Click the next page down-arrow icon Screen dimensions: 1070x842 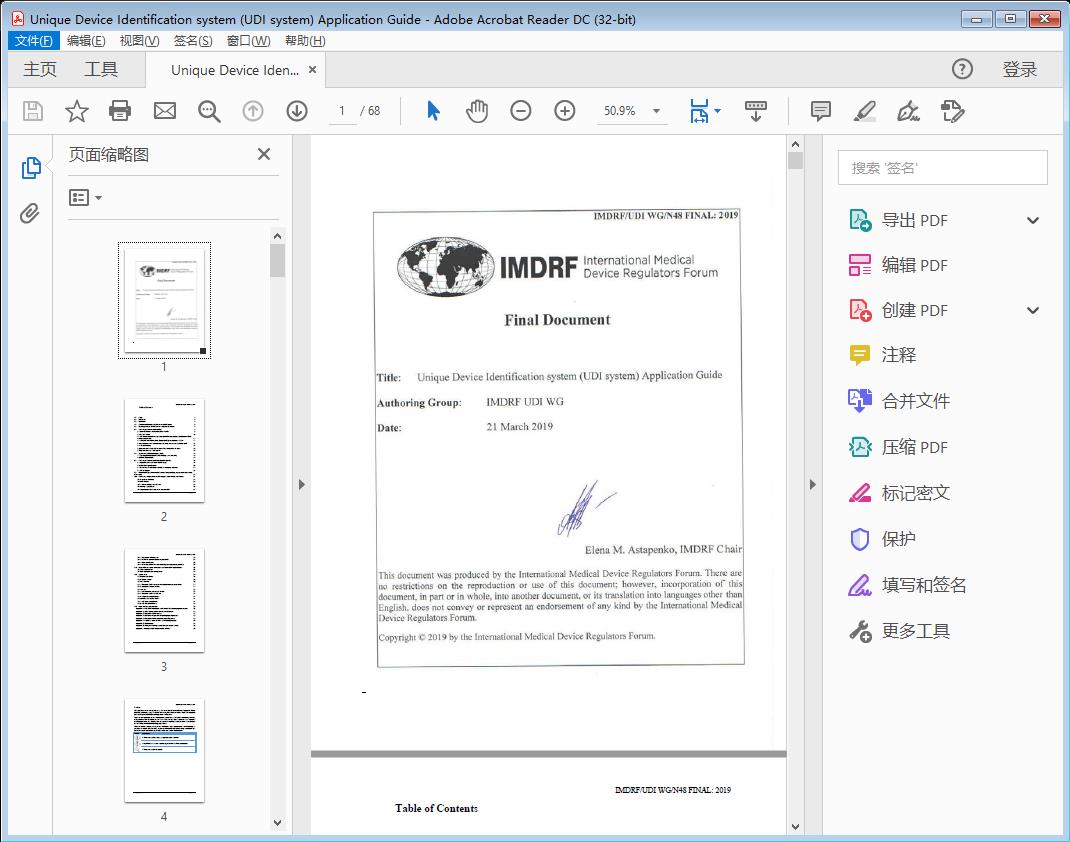pos(297,111)
